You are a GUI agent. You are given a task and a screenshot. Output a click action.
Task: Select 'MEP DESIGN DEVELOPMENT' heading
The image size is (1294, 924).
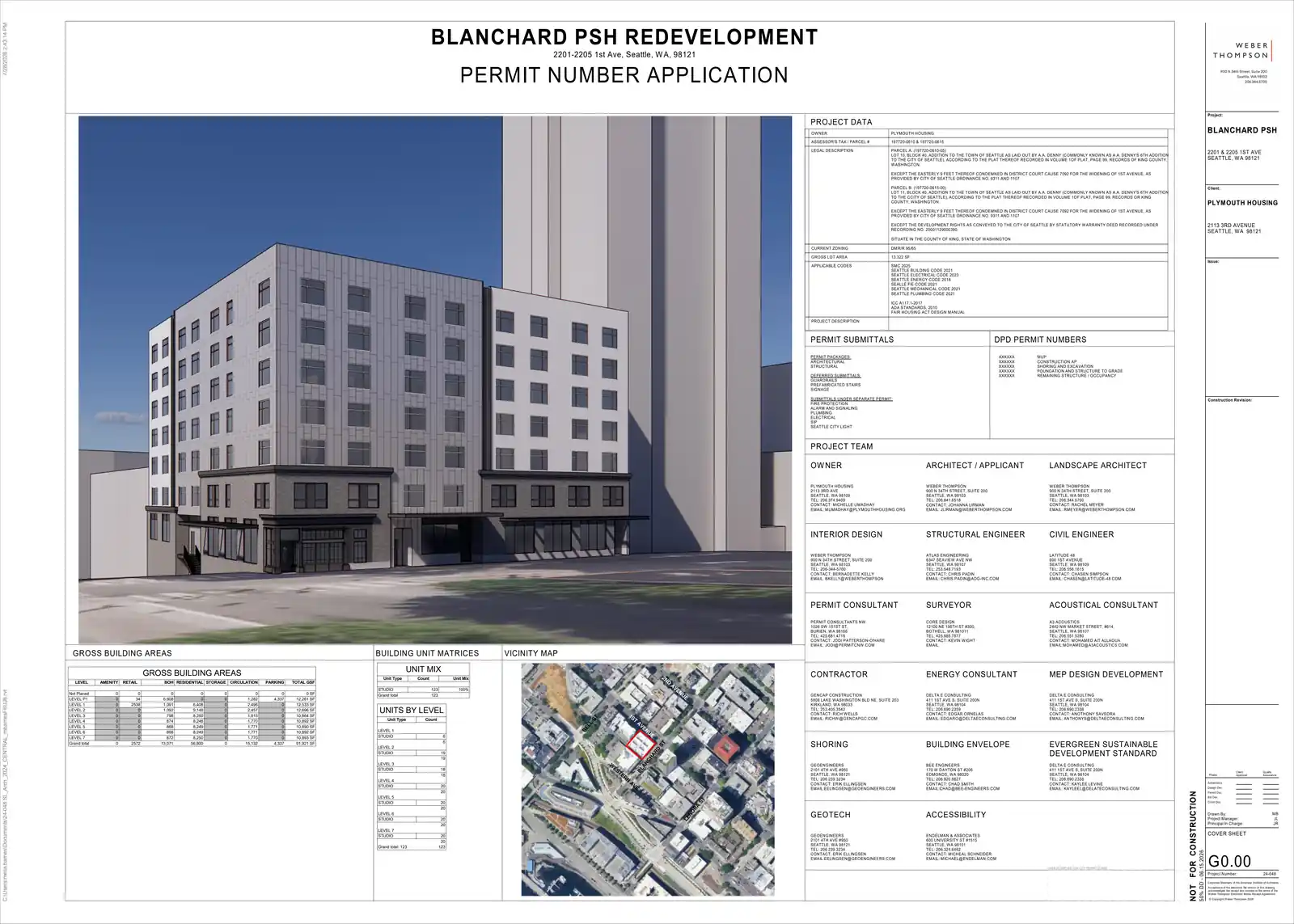tap(1106, 674)
